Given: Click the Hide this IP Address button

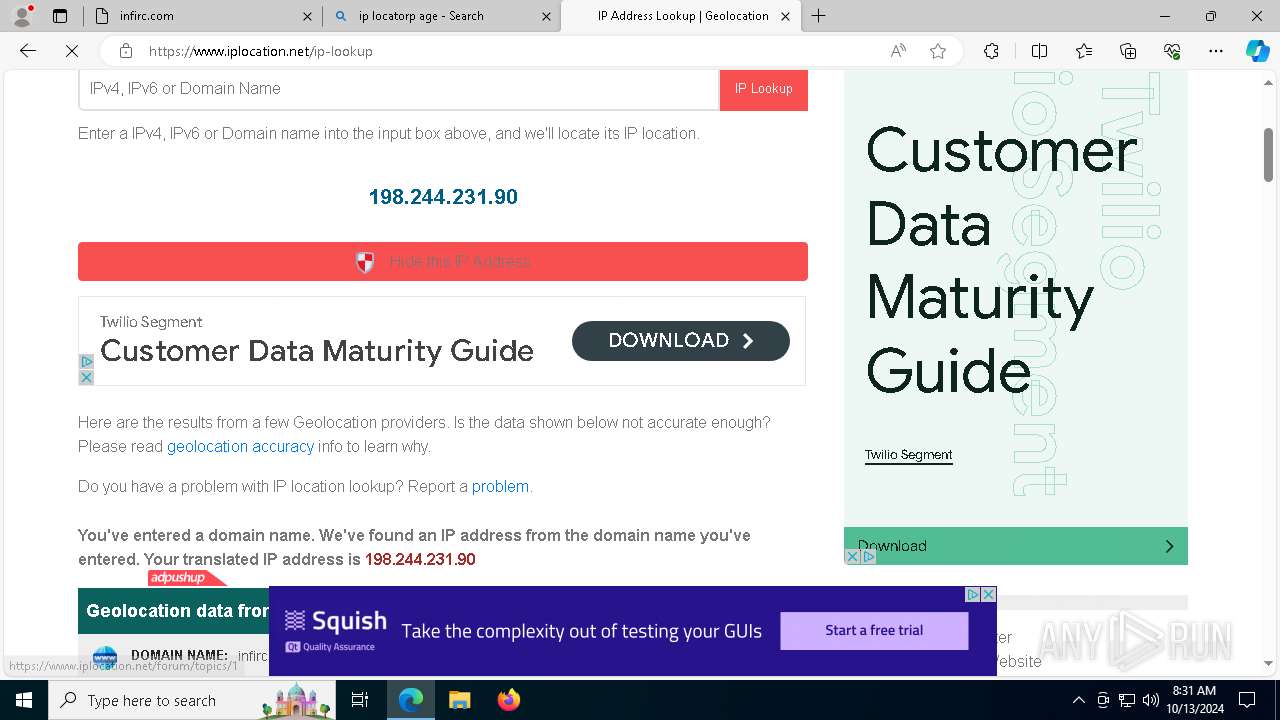Looking at the screenshot, I should 443,261.
